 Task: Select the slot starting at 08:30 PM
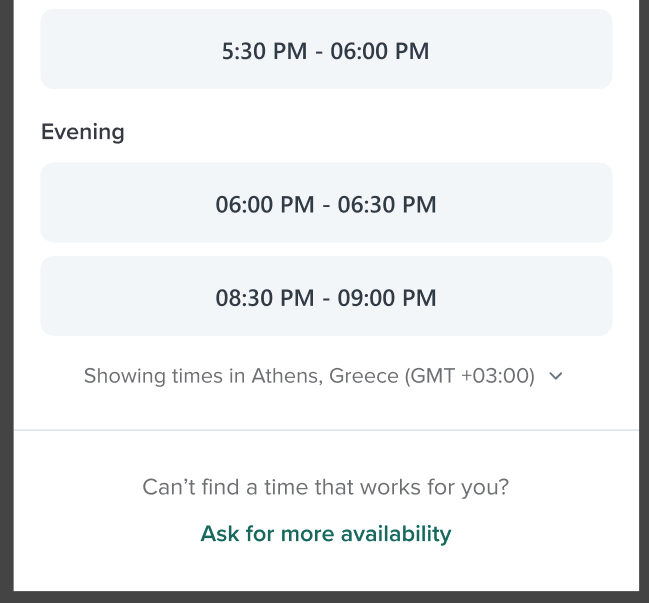(326, 296)
